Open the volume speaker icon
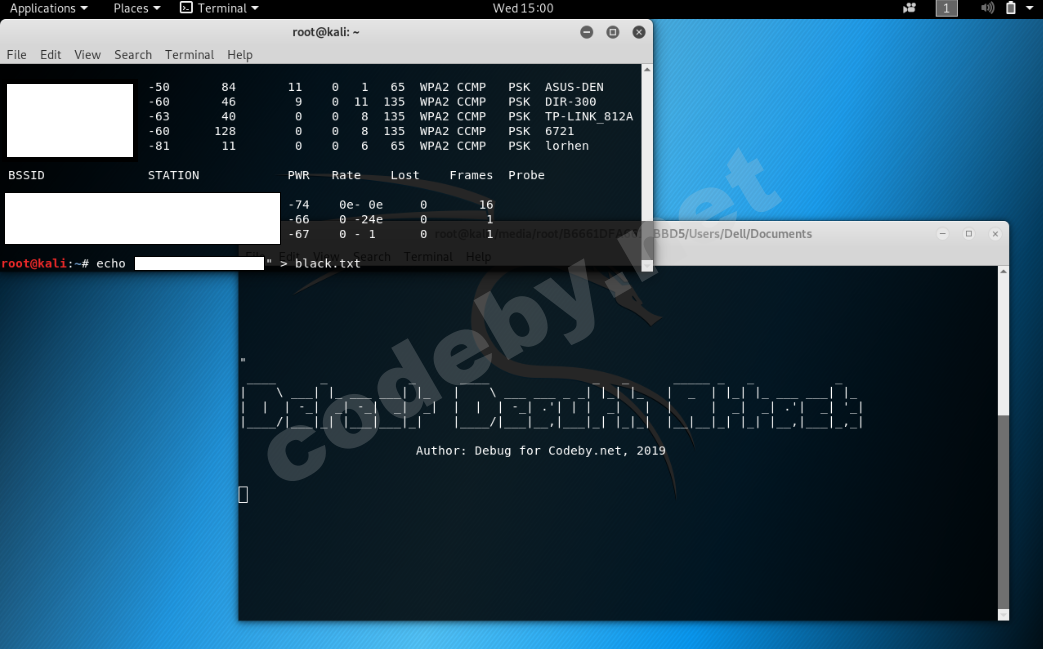This screenshot has height=649, width=1043. click(987, 8)
